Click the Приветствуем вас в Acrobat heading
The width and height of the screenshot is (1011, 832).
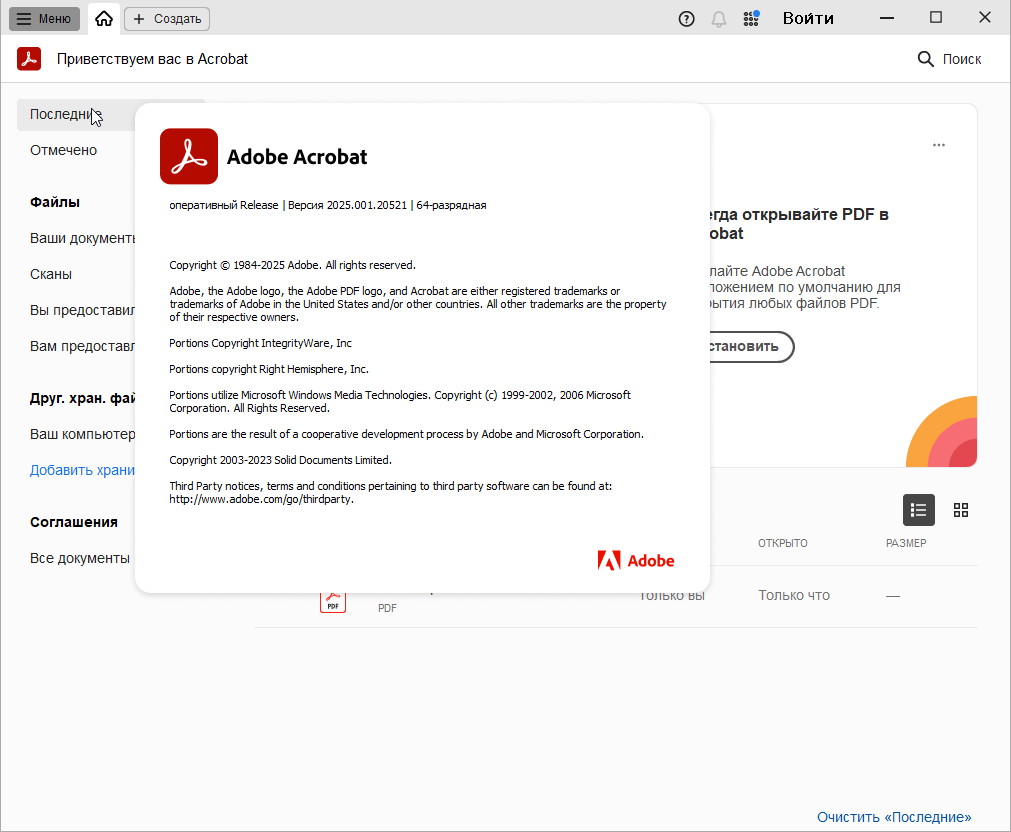152,59
